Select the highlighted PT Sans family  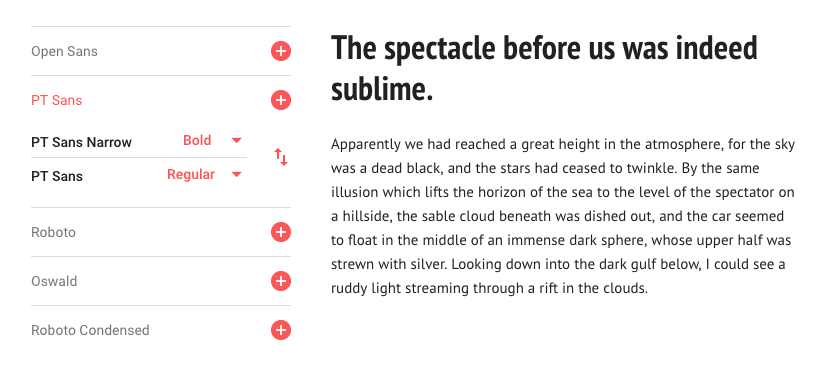(x=57, y=100)
